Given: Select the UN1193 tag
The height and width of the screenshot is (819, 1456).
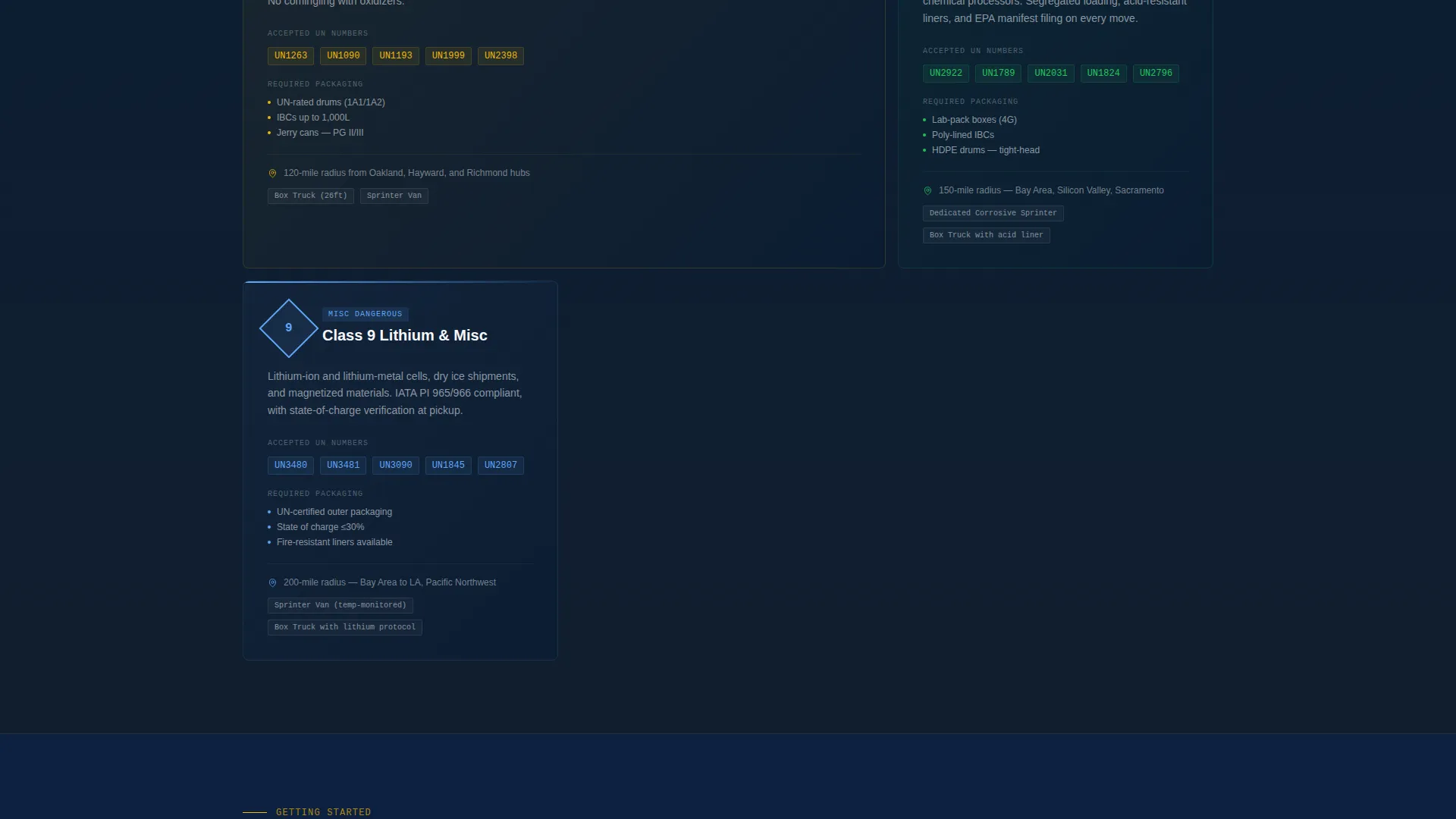Looking at the screenshot, I should point(396,56).
